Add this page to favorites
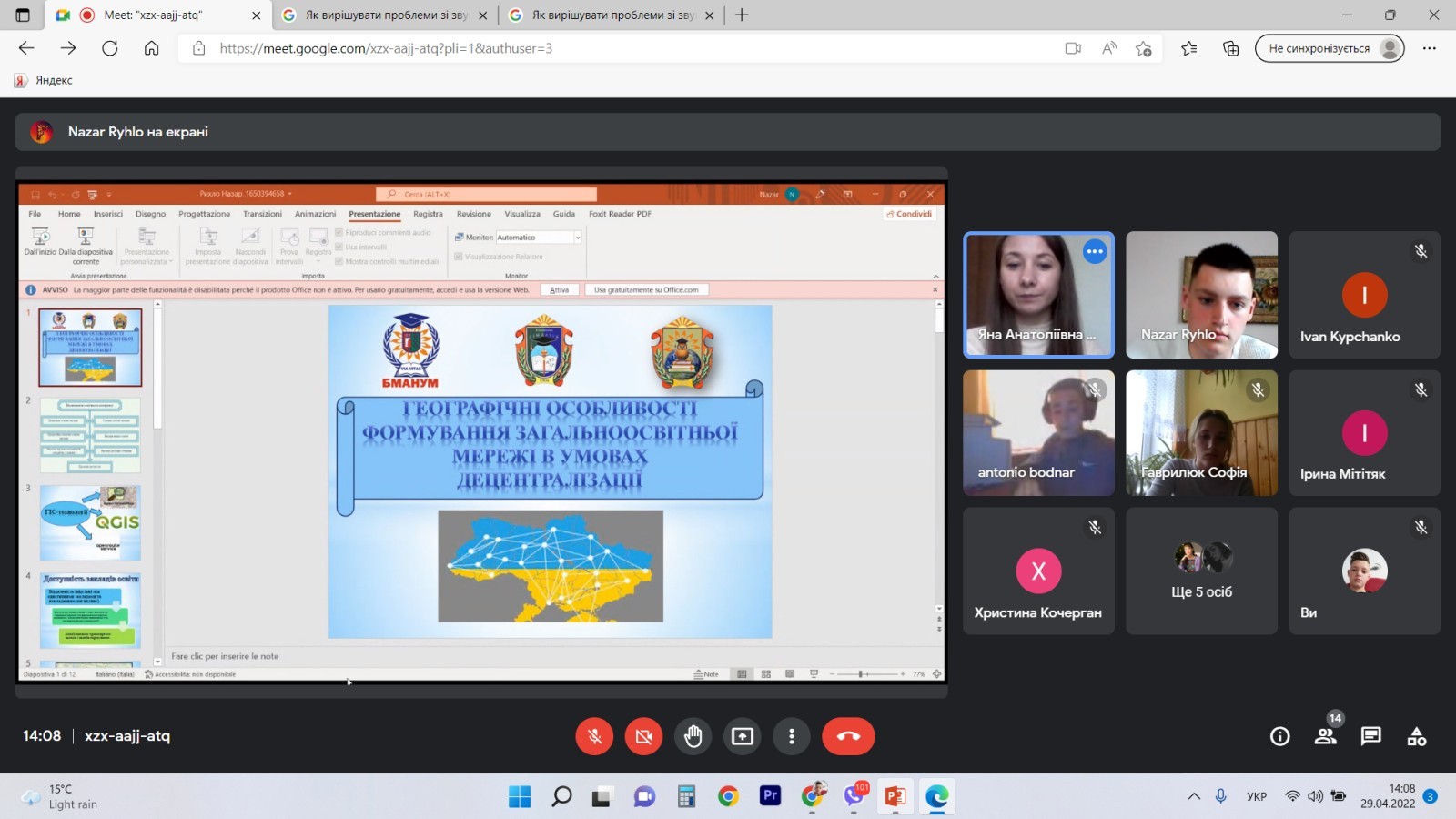 click(x=1144, y=48)
